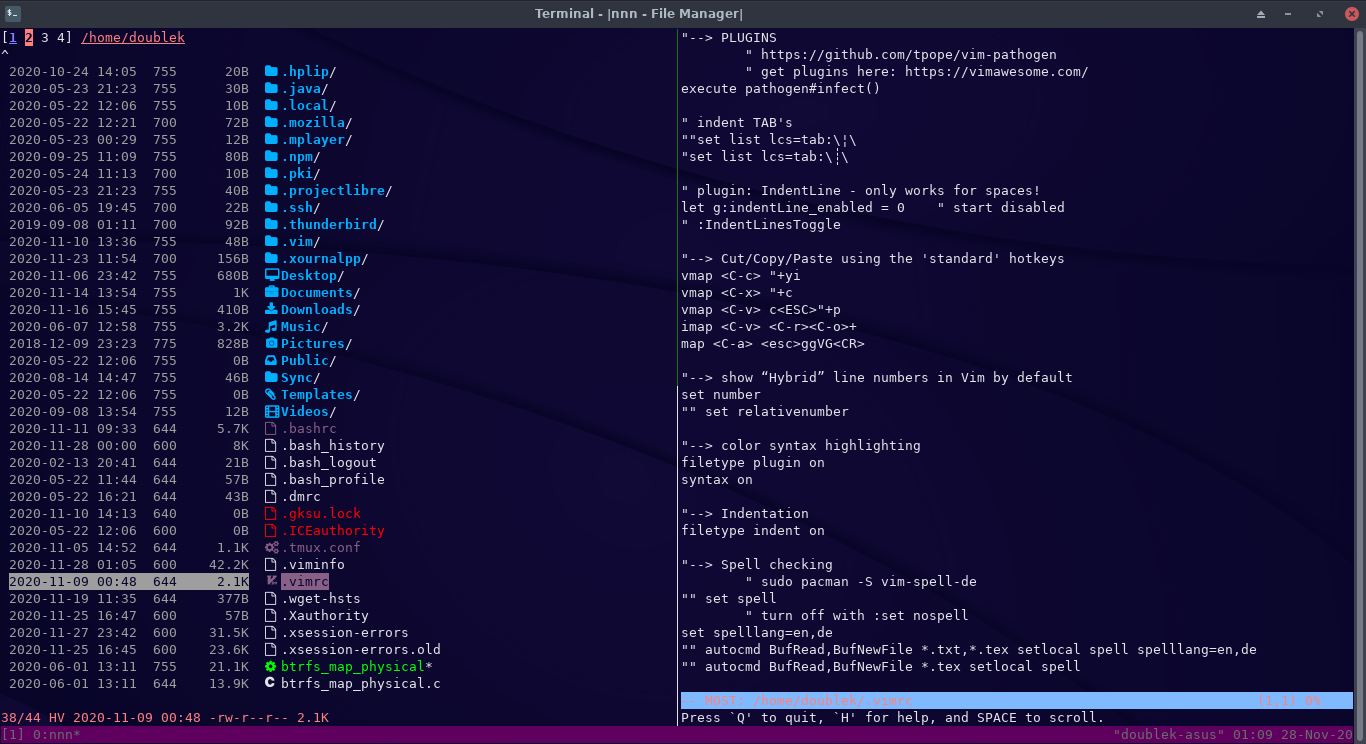Click the terminal icon in the title bar

(x=13, y=13)
